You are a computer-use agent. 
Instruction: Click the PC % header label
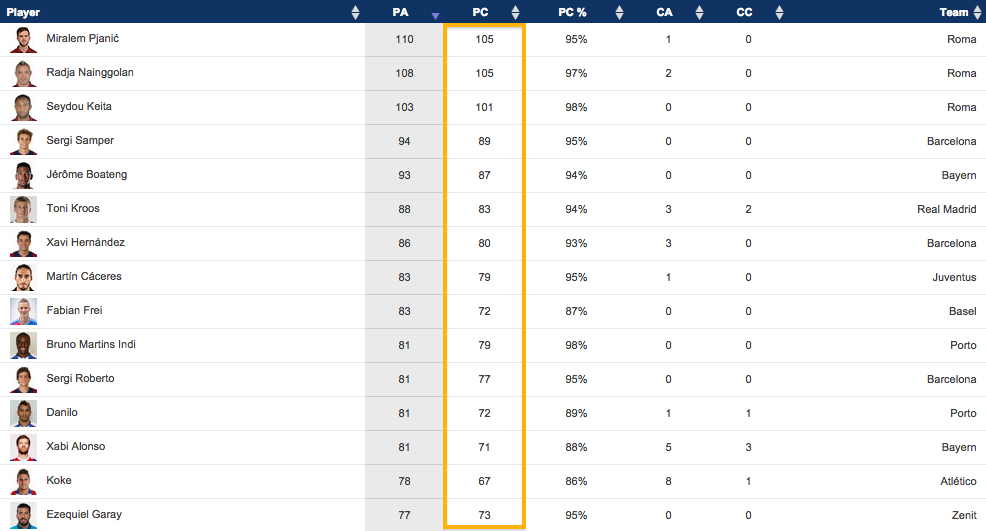click(x=572, y=12)
